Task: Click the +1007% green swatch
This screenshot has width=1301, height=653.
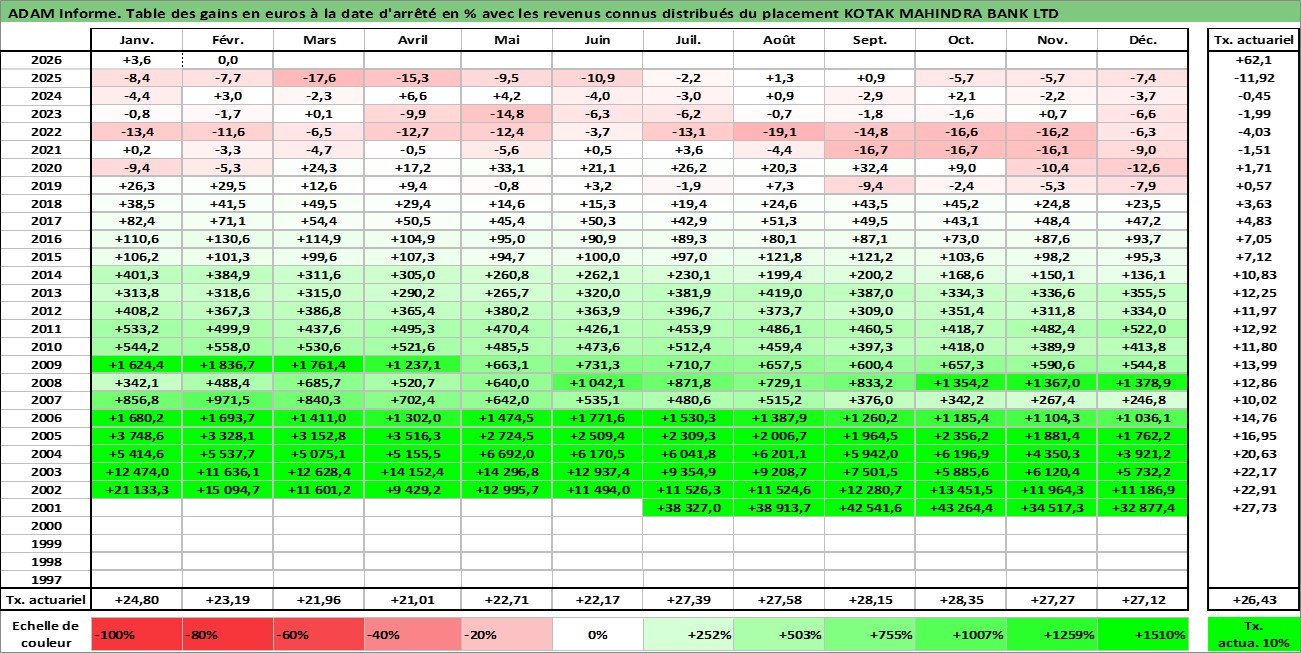Action: tap(961, 634)
